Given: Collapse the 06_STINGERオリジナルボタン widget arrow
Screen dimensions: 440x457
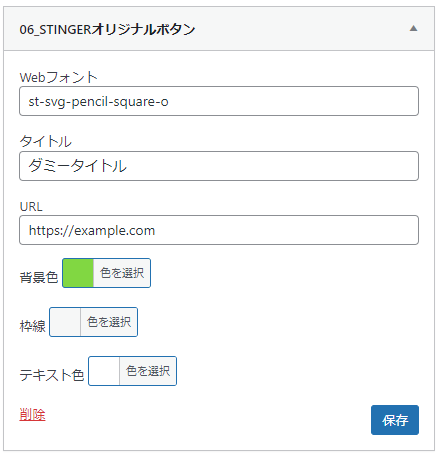Looking at the screenshot, I should 413,29.
